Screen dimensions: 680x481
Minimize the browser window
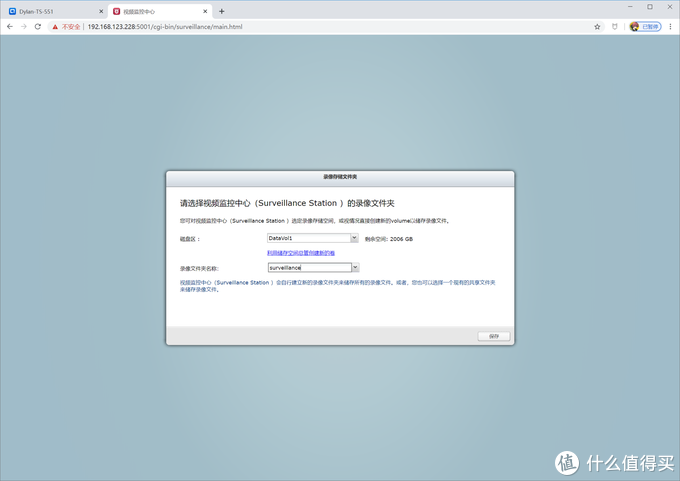point(630,7)
